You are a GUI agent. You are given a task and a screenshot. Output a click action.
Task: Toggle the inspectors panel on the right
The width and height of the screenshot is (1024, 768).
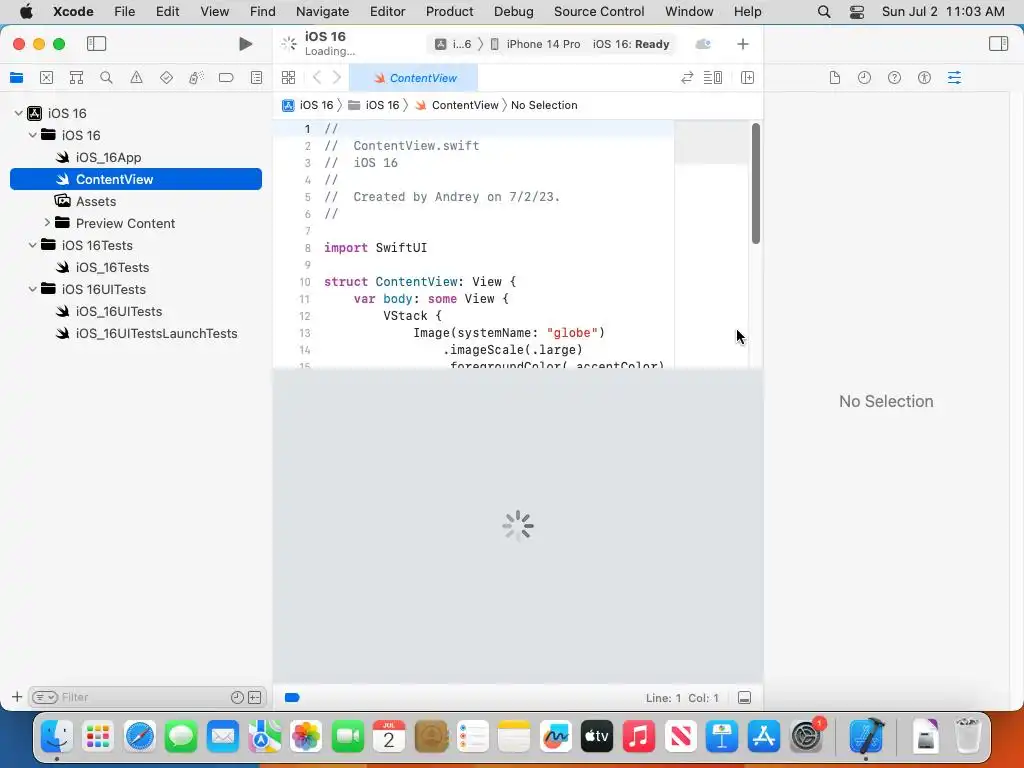998,44
